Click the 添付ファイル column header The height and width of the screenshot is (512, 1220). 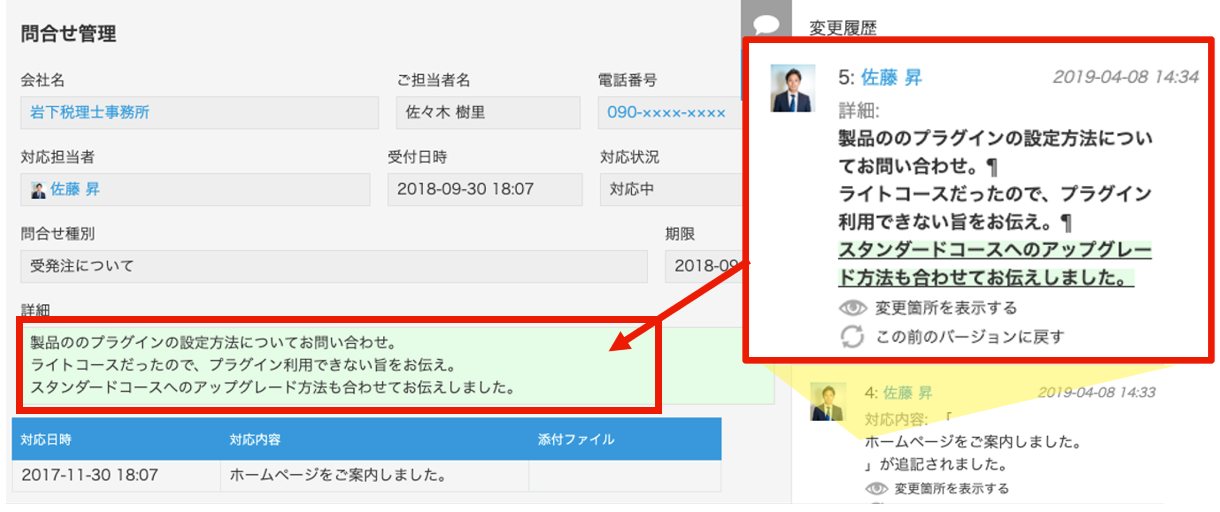(575, 439)
